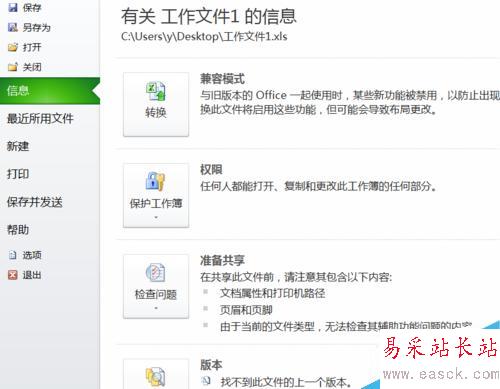
Task: Click the 打开 menu label
Action: coord(32,47)
